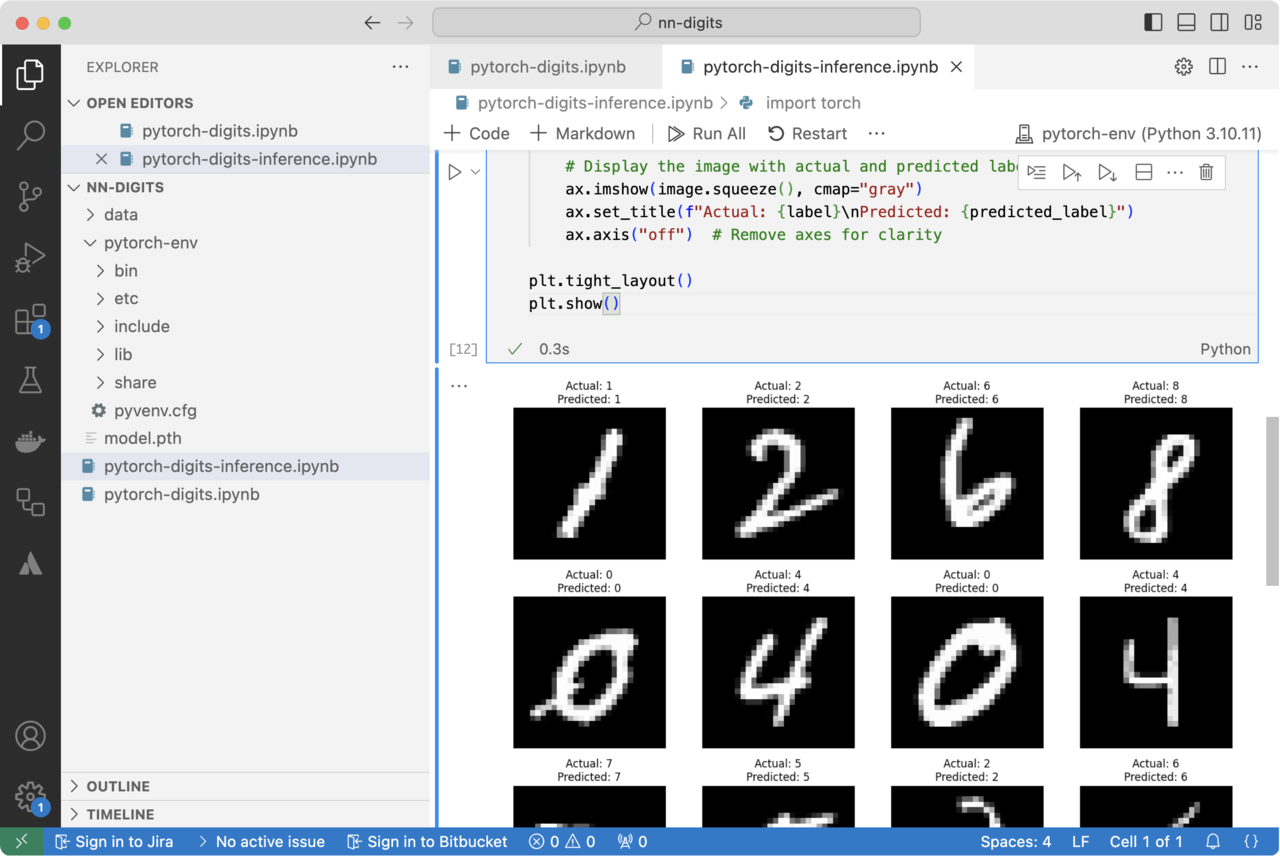Open the Extensions view
Image resolution: width=1280 pixels, height=856 pixels.
[30, 320]
